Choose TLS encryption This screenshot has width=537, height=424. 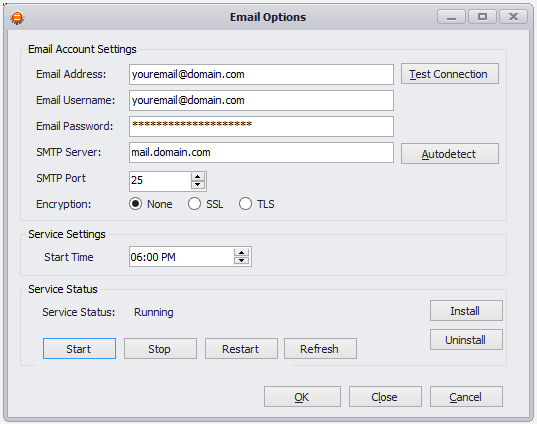[245, 204]
